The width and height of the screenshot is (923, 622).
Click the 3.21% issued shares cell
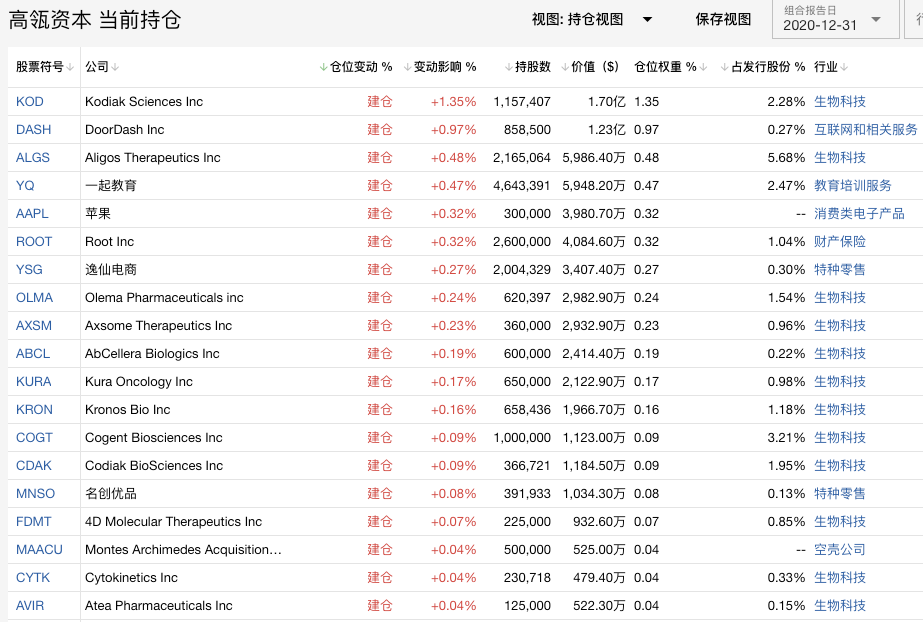(786, 438)
